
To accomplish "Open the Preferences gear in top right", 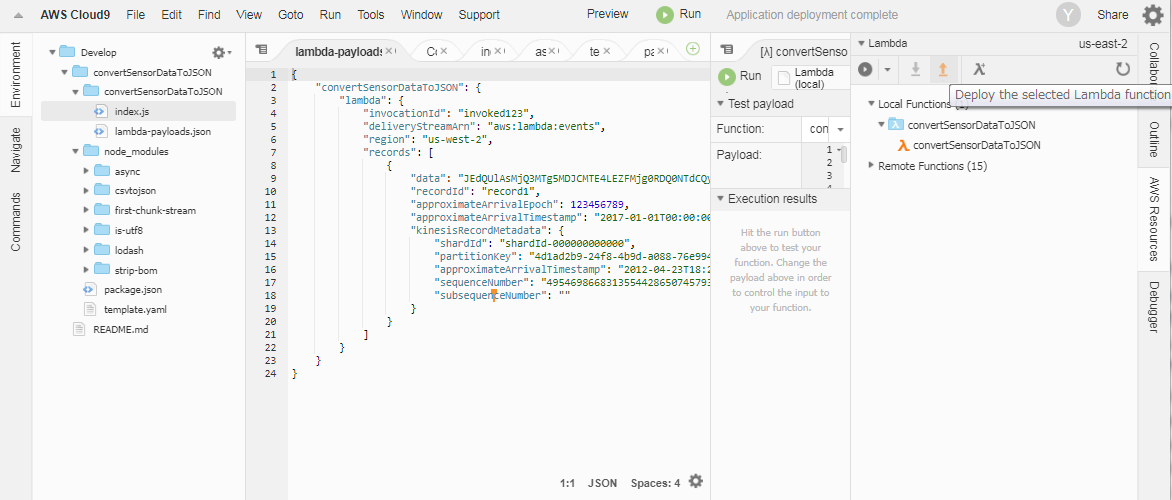I will (x=1153, y=15).
